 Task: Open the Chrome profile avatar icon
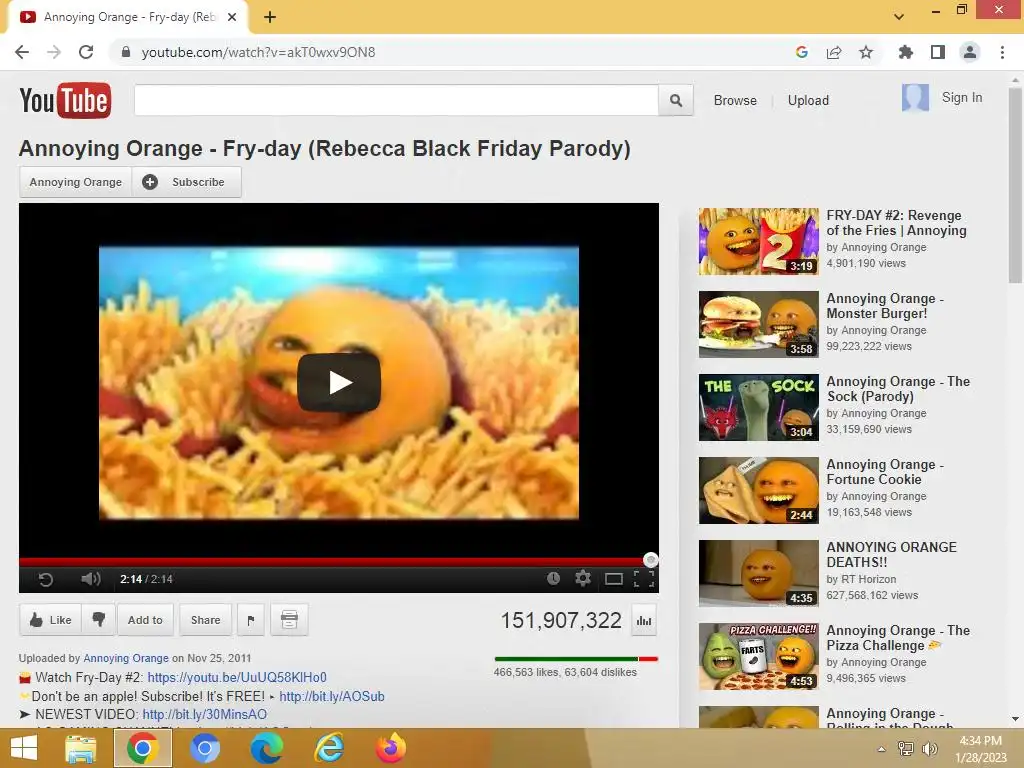[970, 52]
